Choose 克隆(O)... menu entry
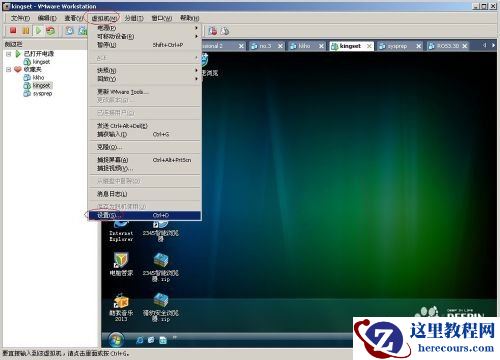 (144, 147)
